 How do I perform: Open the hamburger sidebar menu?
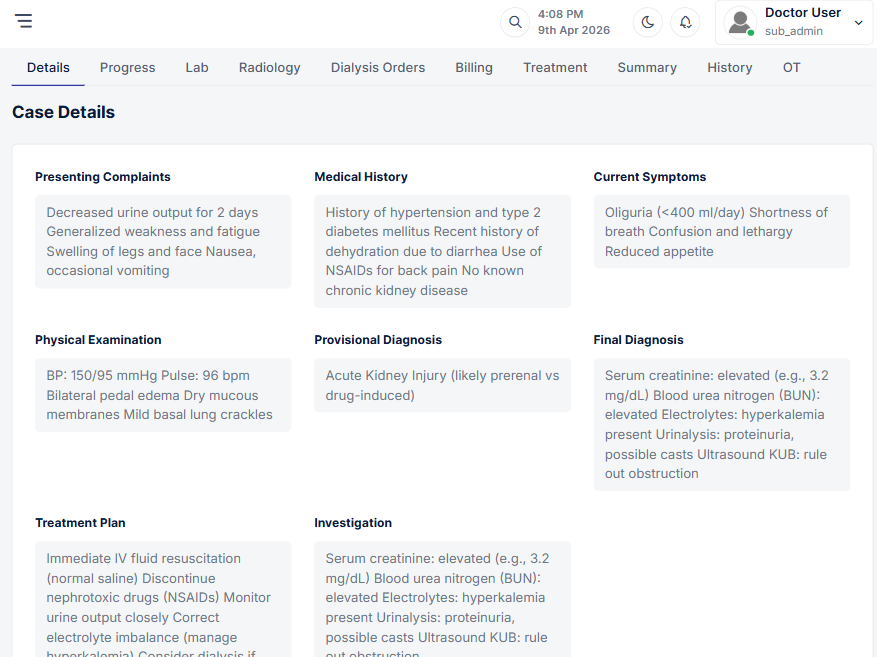(23, 21)
